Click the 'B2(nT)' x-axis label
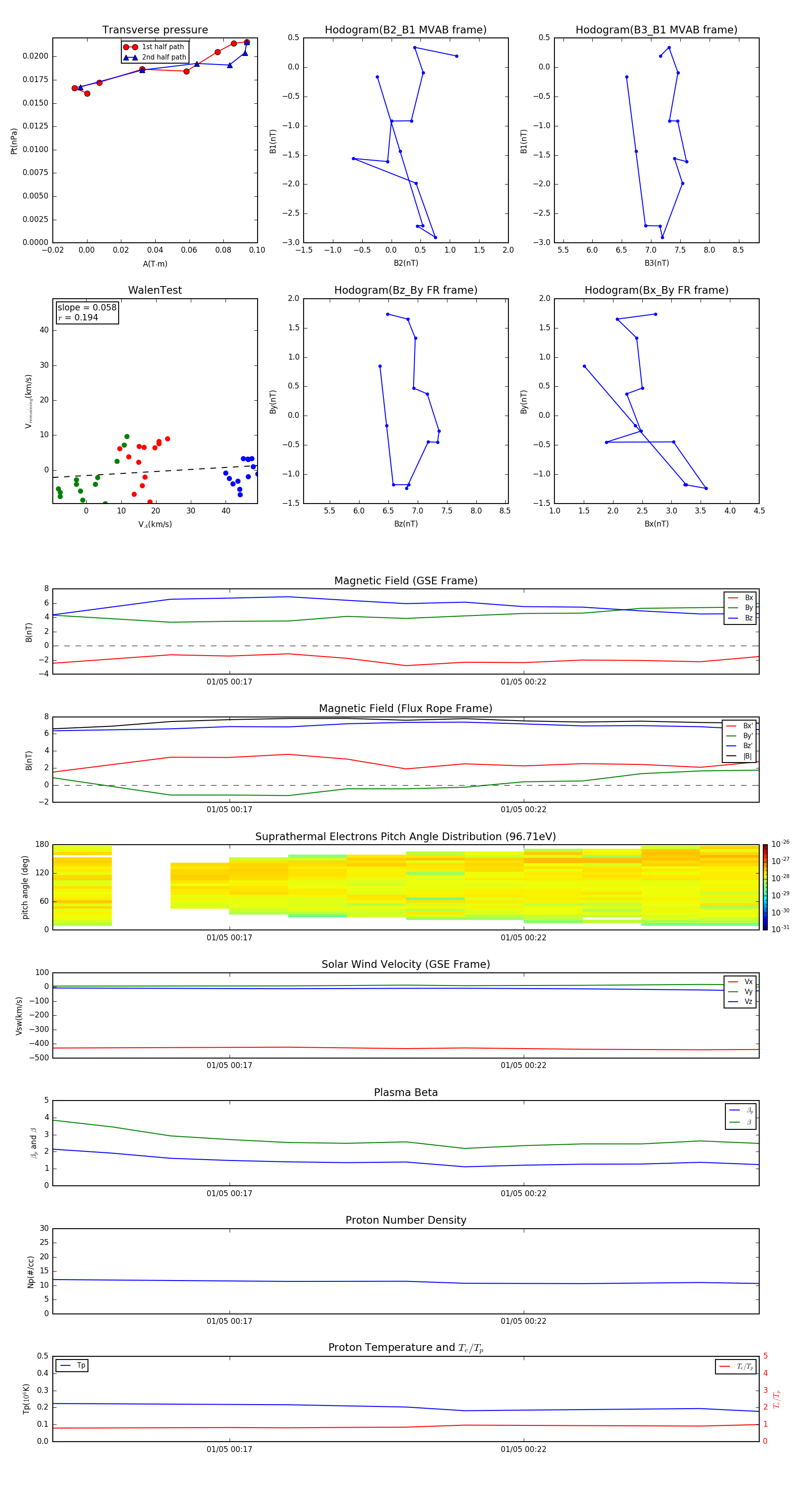812x1489 pixels. (406, 264)
